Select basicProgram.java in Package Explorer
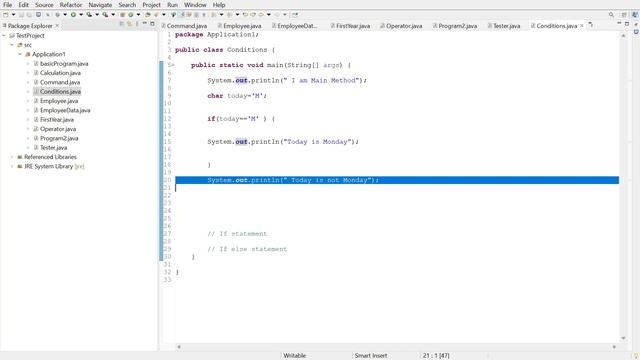 (x=64, y=64)
